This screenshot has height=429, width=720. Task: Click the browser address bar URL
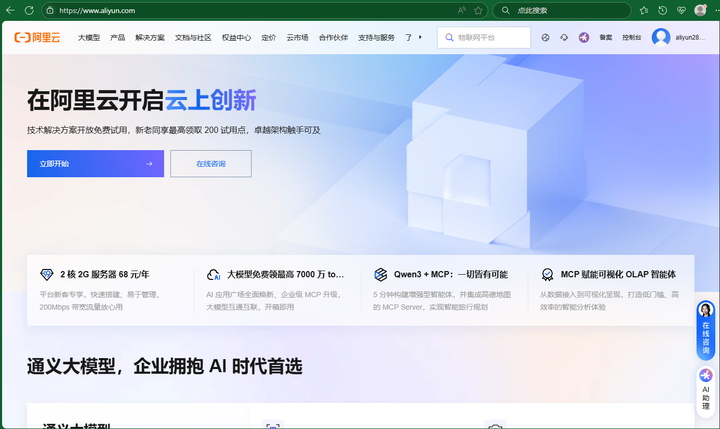(97, 10)
